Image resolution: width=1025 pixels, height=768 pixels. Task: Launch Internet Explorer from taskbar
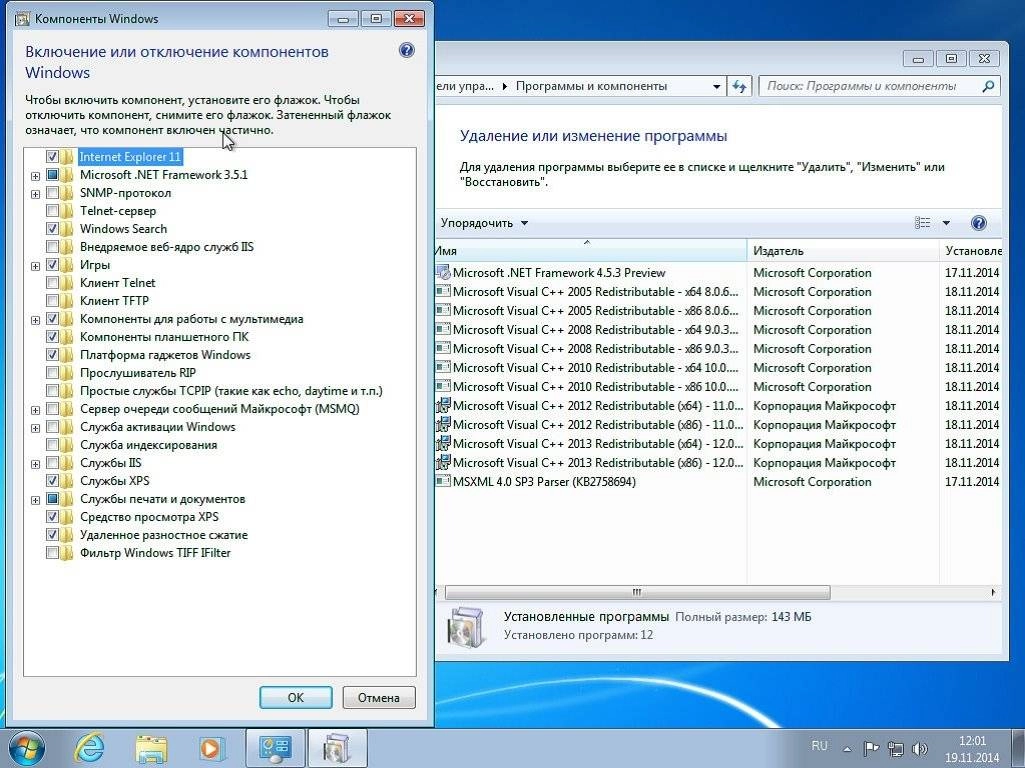pos(90,748)
